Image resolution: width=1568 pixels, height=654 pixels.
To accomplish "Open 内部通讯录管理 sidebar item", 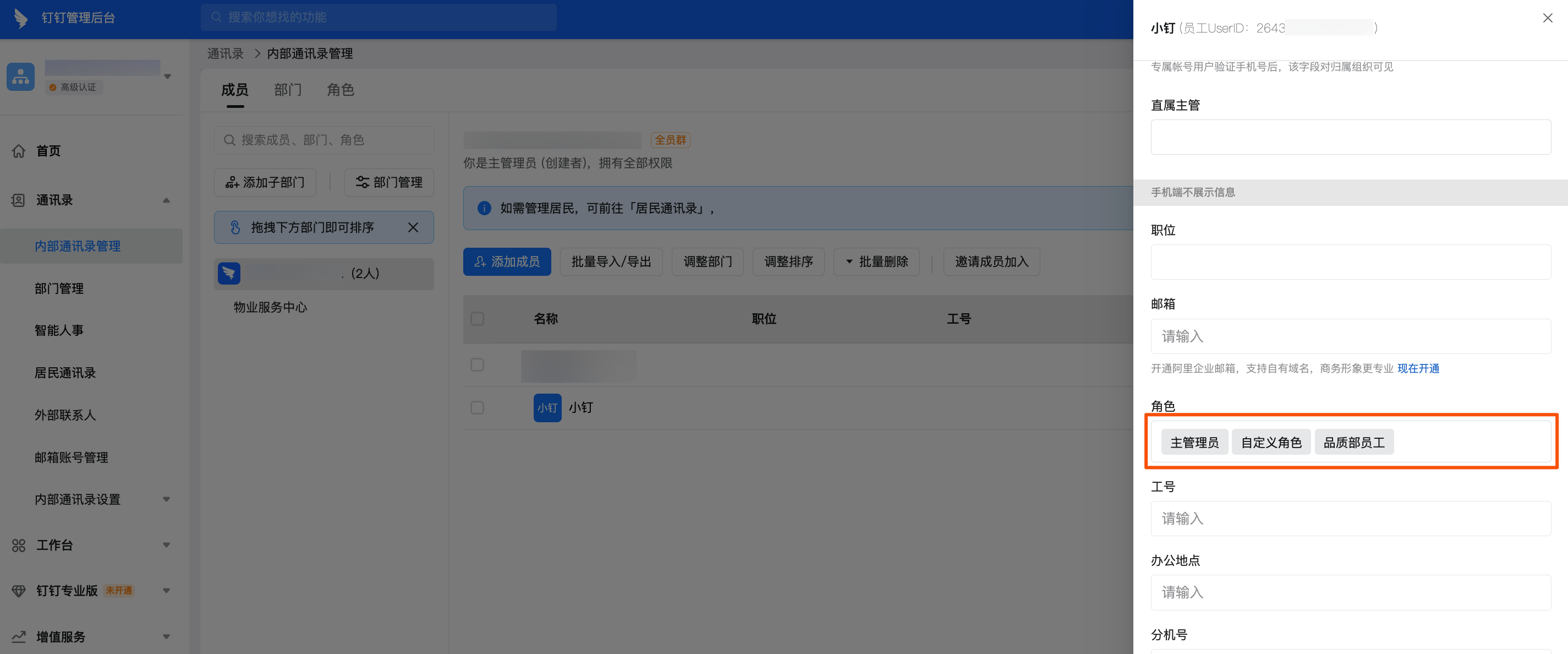I will (91, 247).
